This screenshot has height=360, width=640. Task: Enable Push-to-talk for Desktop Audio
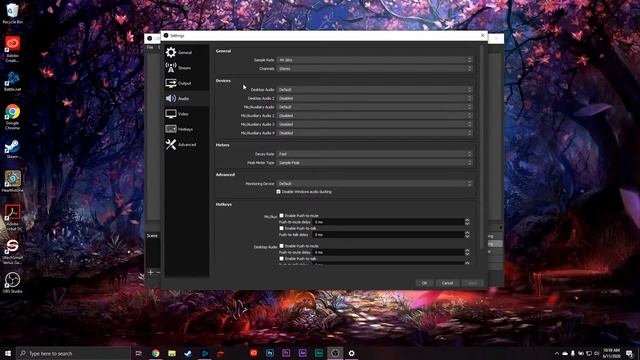(x=282, y=258)
